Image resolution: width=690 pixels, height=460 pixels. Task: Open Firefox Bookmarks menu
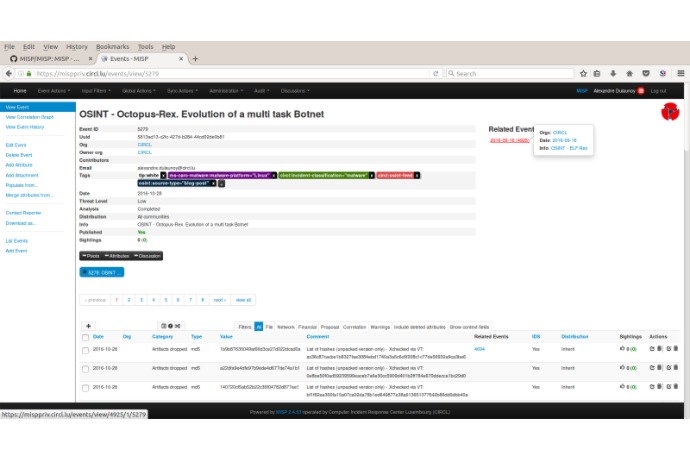113,47
